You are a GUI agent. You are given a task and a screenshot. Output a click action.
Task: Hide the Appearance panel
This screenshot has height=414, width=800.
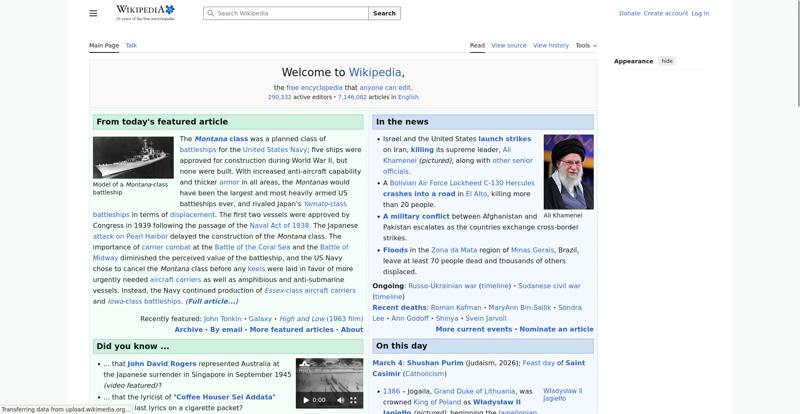[x=667, y=61]
